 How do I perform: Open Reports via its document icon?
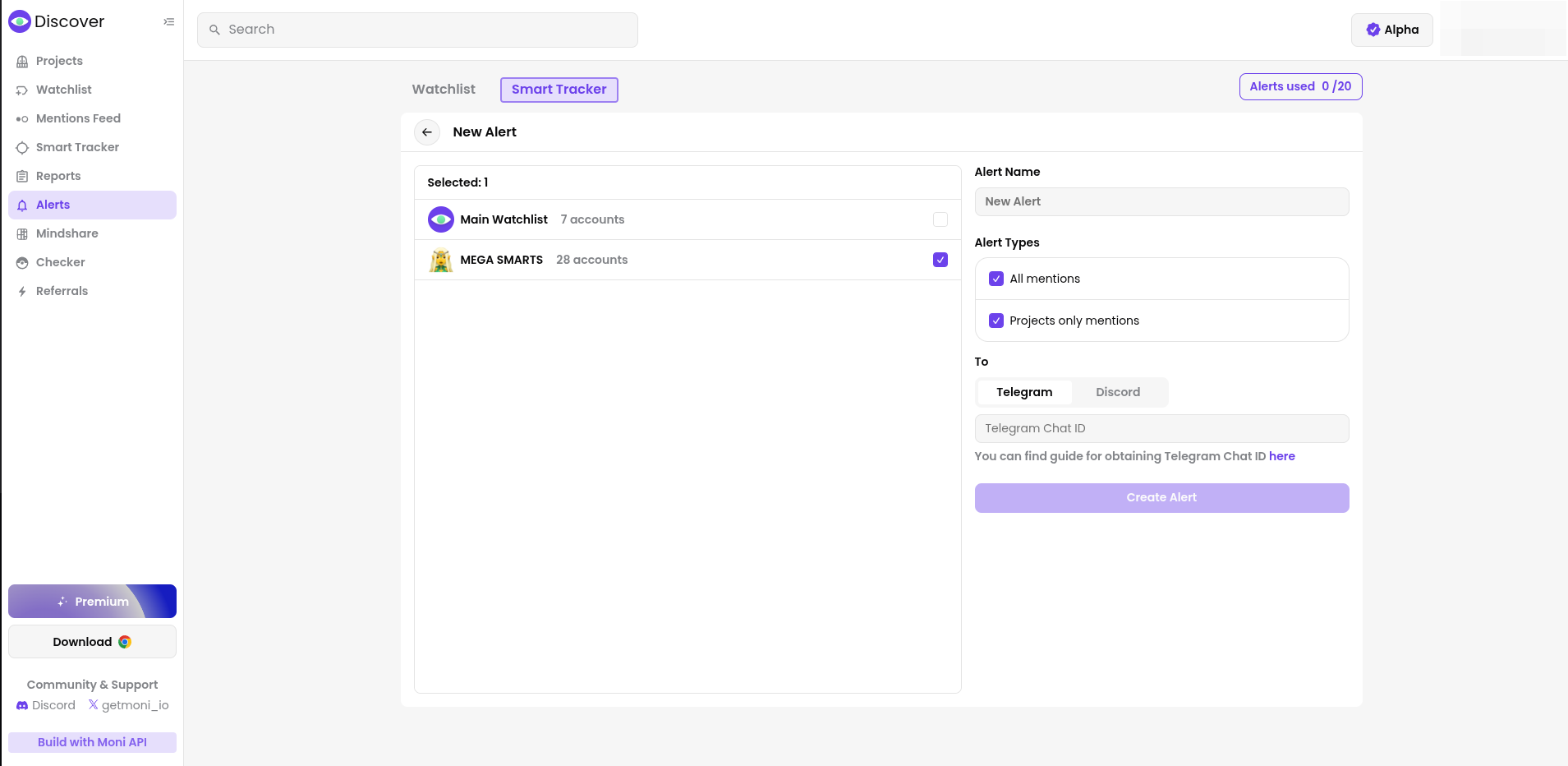pyautogui.click(x=22, y=177)
